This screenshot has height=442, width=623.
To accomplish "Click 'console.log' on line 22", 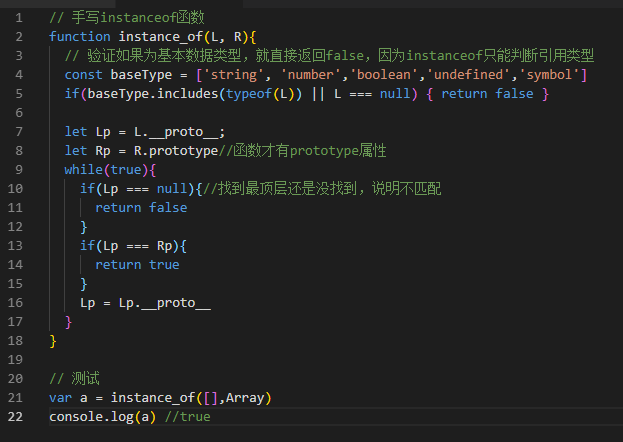I will click(91, 417).
